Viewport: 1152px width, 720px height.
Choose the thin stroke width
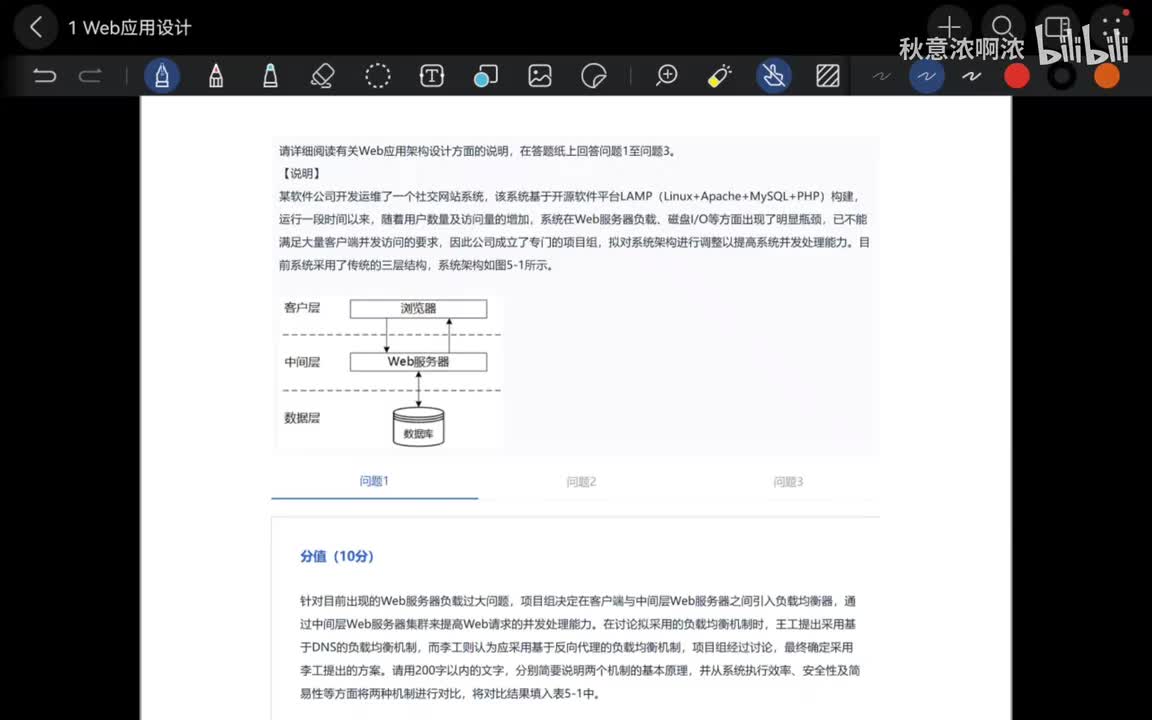click(881, 76)
